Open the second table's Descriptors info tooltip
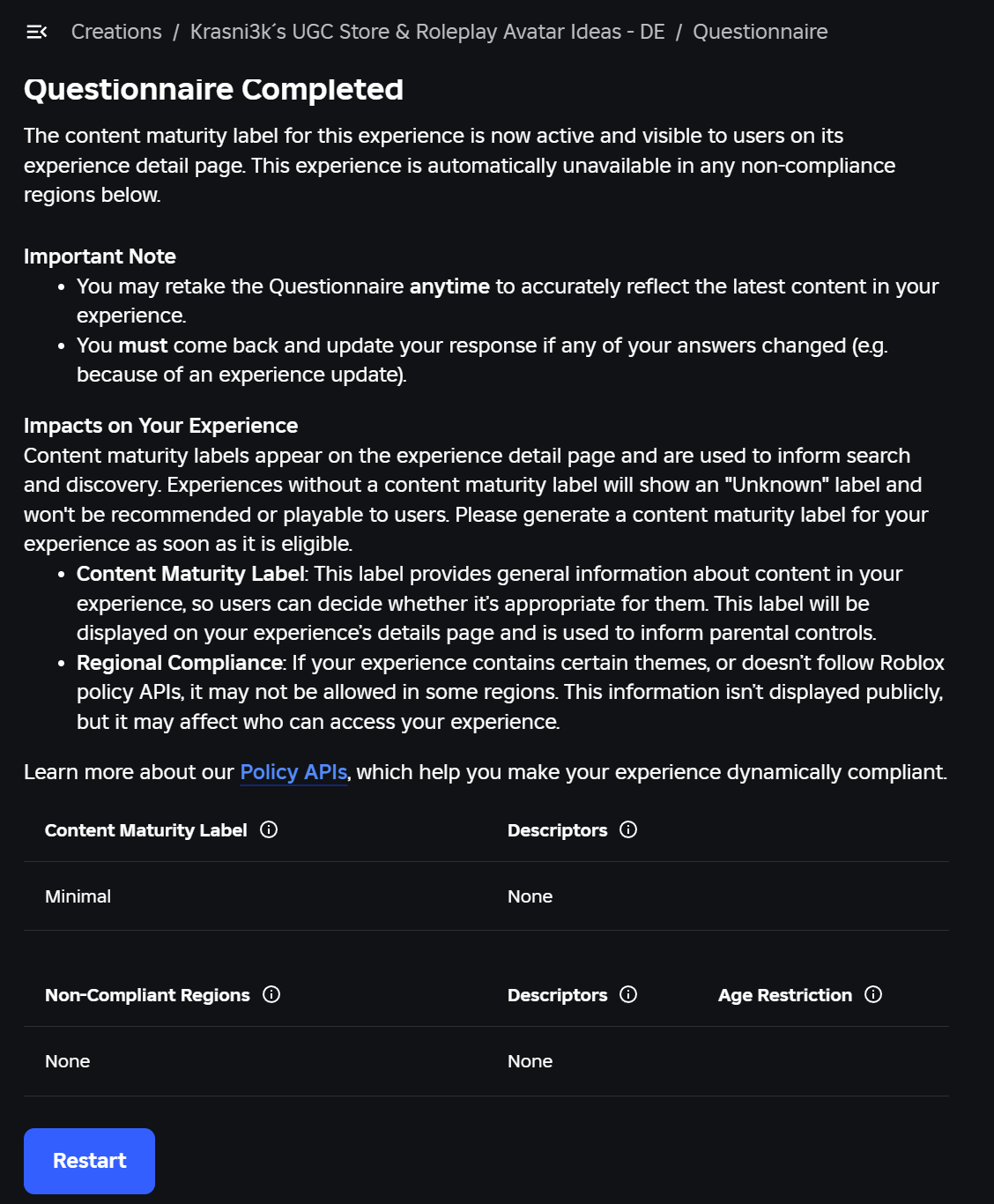Viewport: 994px width, 1204px height. (627, 995)
